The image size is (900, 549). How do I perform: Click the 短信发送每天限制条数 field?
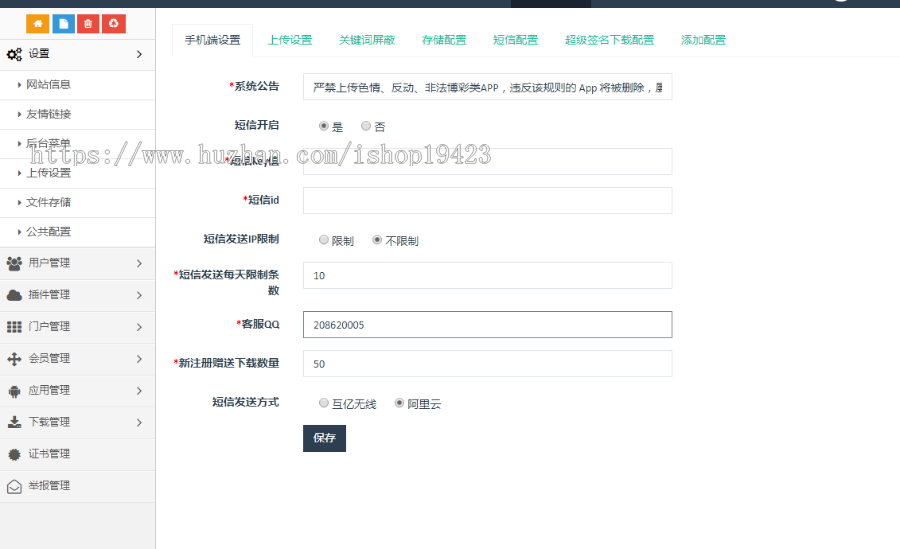[x=487, y=276]
